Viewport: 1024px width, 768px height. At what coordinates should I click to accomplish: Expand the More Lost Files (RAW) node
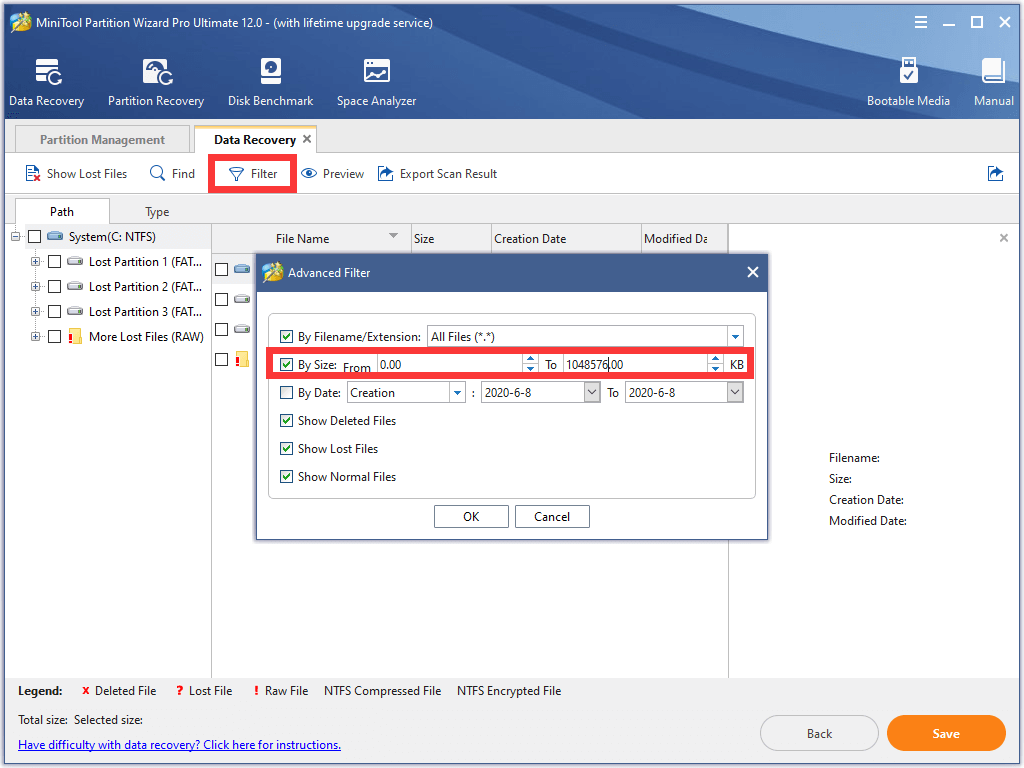35,336
